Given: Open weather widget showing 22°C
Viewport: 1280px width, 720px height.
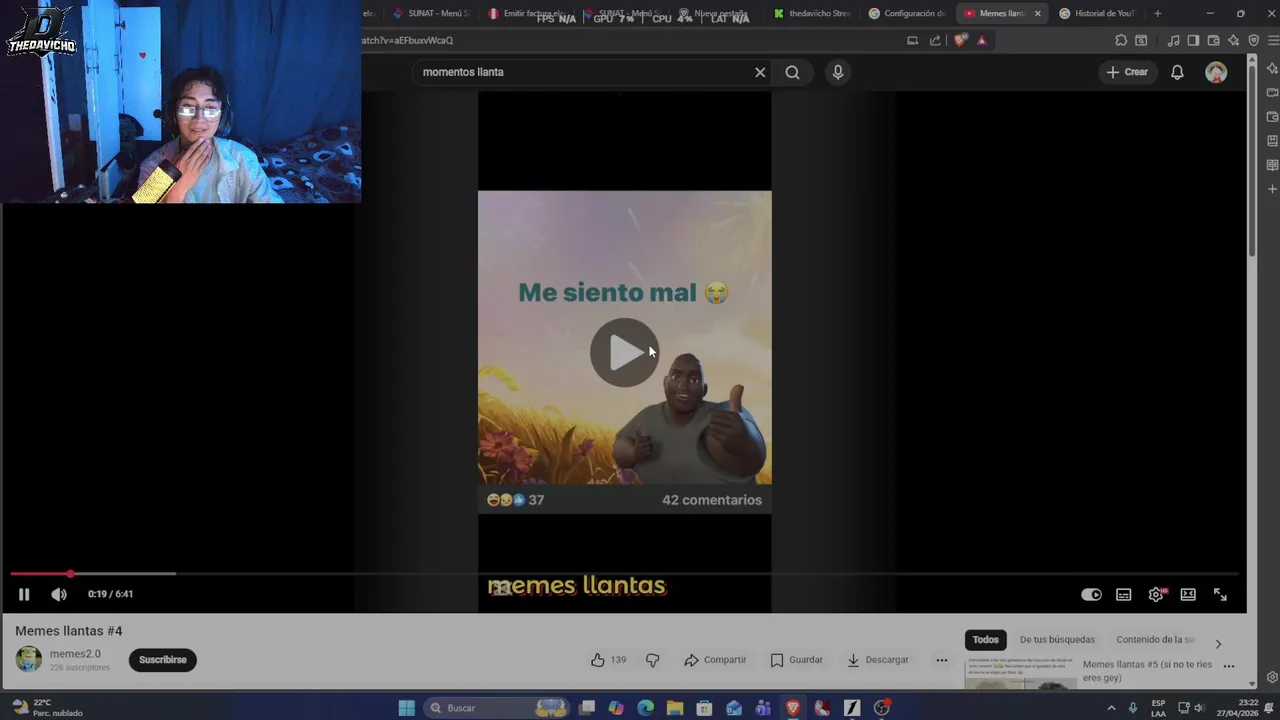Looking at the screenshot, I should (46, 708).
